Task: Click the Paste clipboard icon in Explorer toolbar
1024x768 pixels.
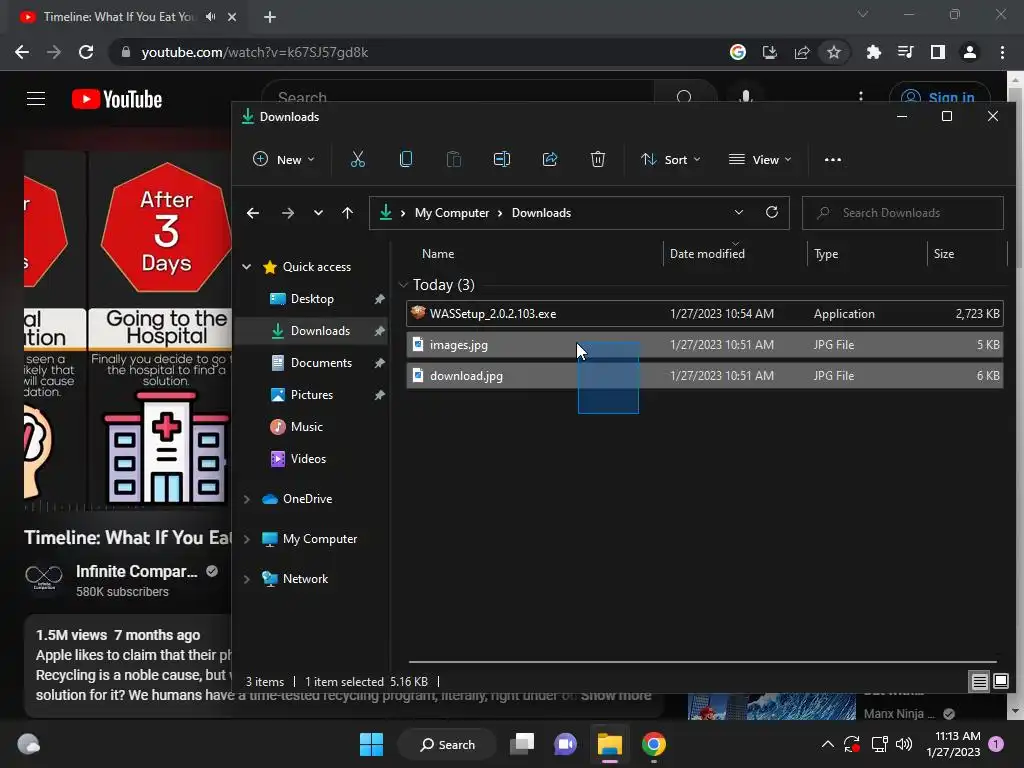Action: (x=453, y=159)
